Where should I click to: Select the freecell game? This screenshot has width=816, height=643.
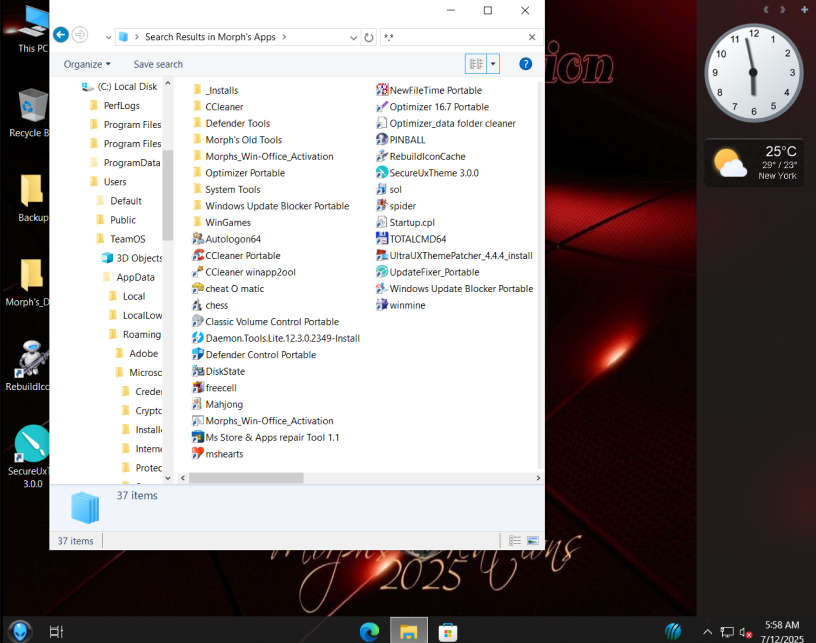click(x=214, y=388)
